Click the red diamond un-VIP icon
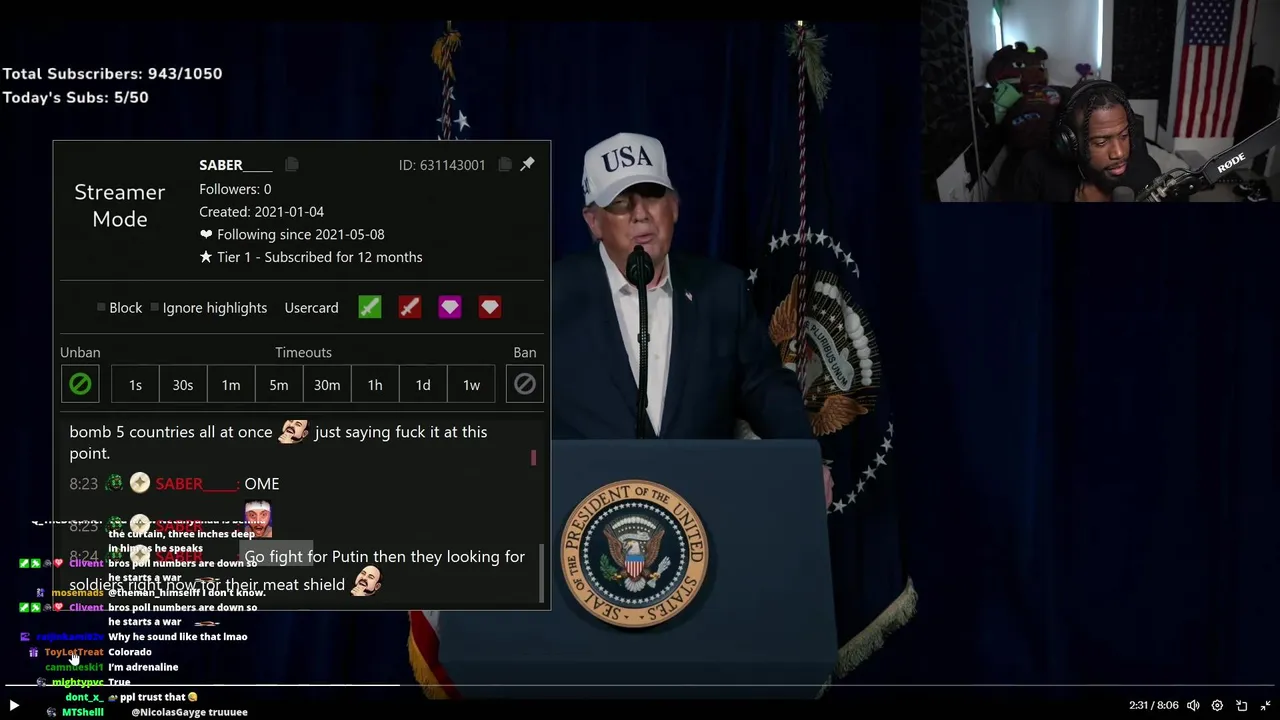The width and height of the screenshot is (1280, 720). coord(490,307)
